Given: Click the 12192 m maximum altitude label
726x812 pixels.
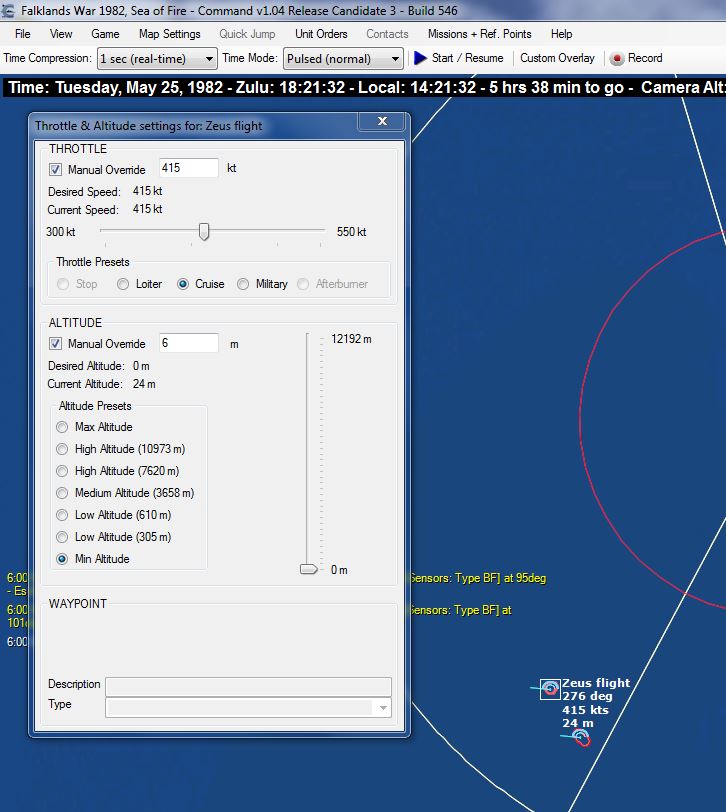Looking at the screenshot, I should click(x=351, y=339).
